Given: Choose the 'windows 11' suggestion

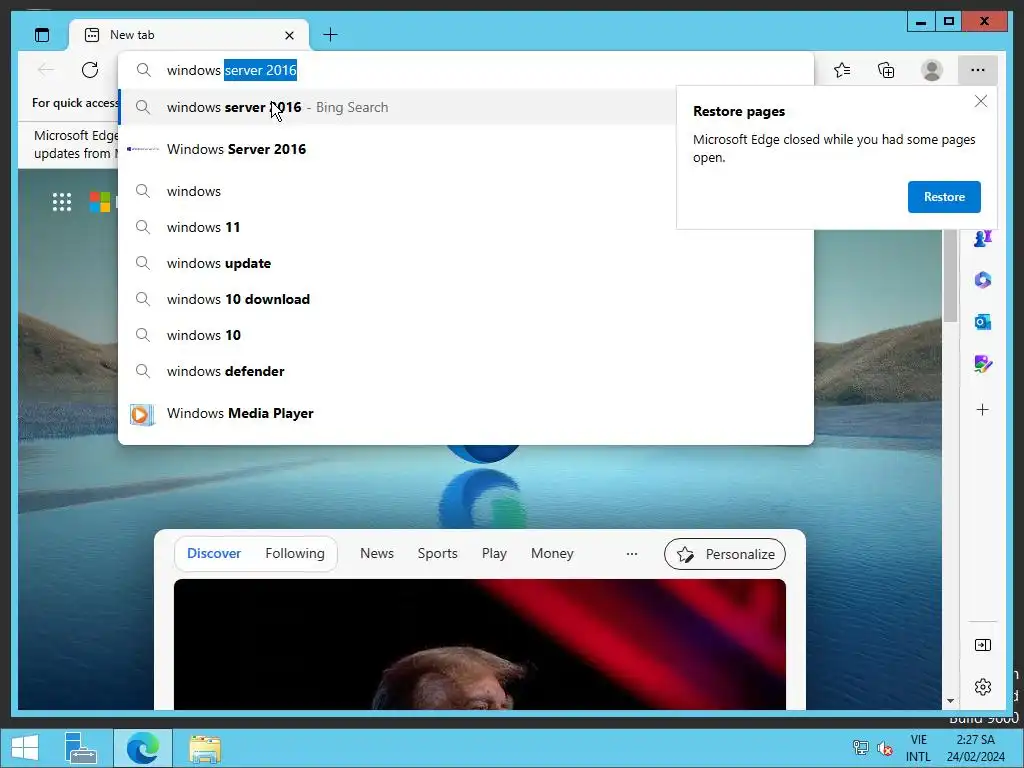Looking at the screenshot, I should point(466,227).
